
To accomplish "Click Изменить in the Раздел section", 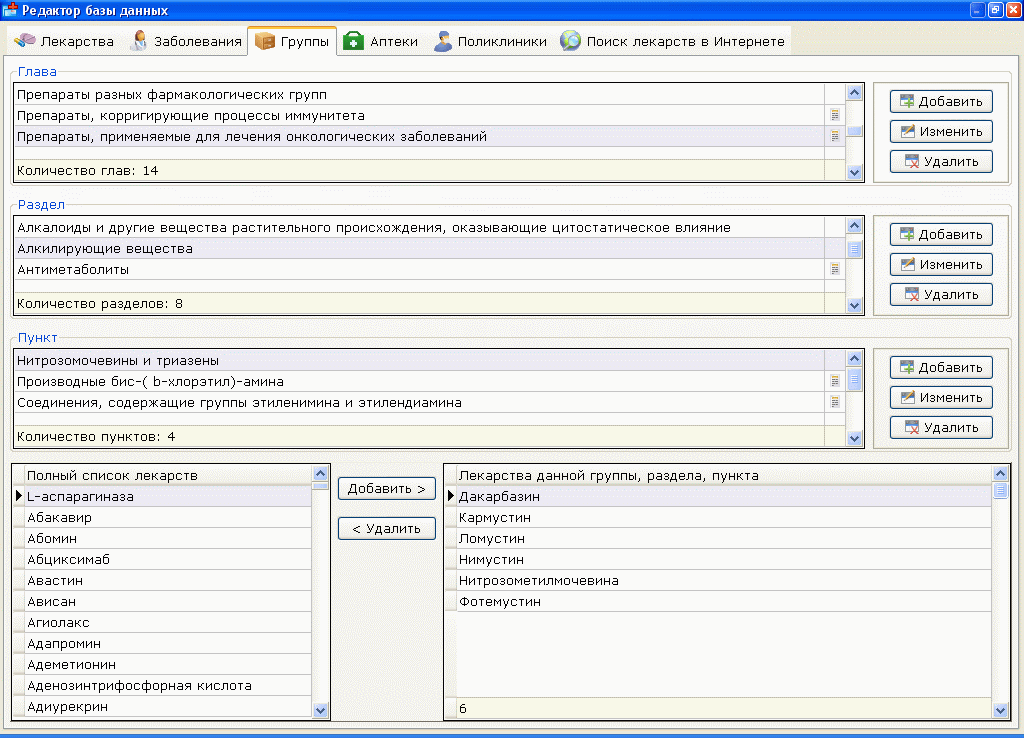I will point(941,265).
